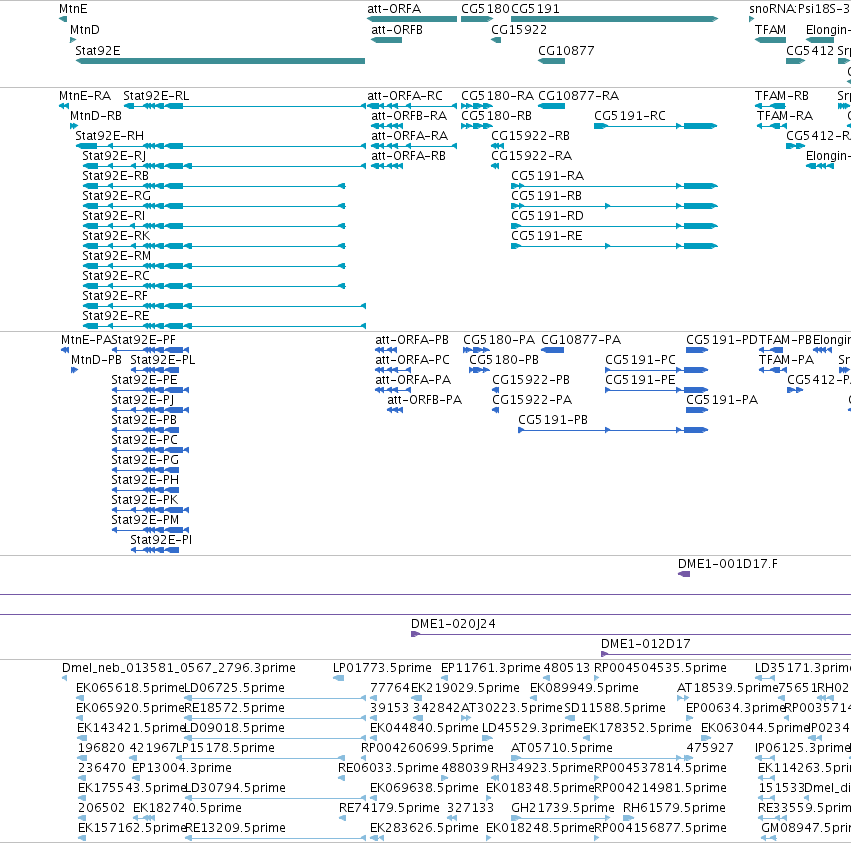Viewport: 851px width, 843px height.
Task: Click the DME1-012D17 clone
Action: point(726,654)
